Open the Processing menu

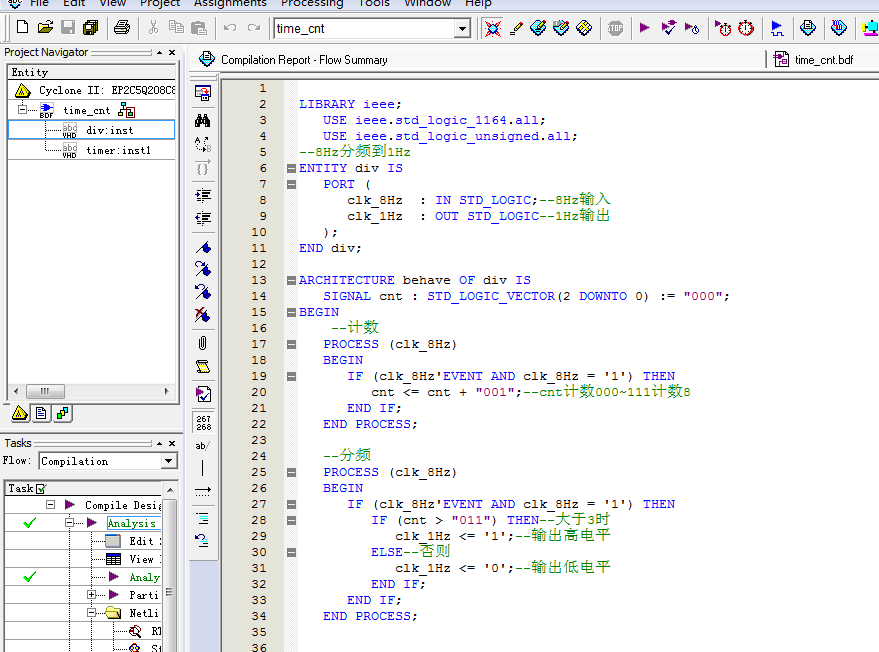(312, 3)
